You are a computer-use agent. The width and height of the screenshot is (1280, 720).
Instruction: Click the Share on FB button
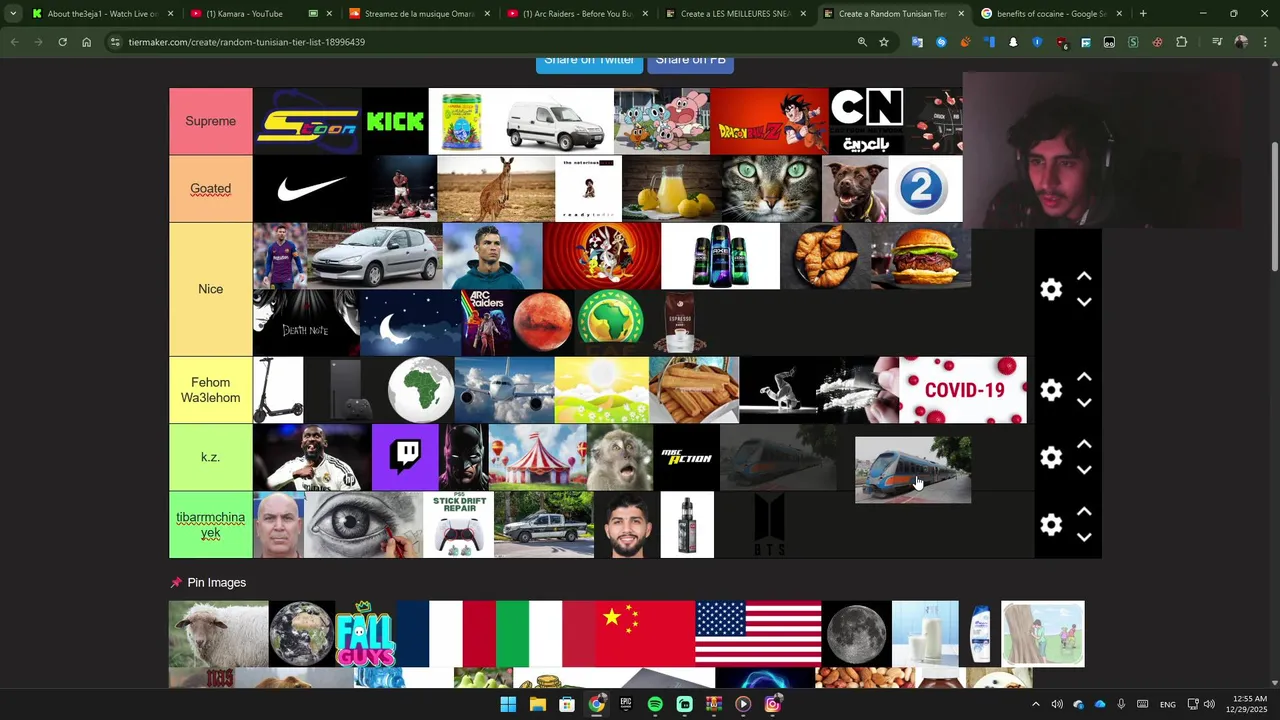(691, 62)
